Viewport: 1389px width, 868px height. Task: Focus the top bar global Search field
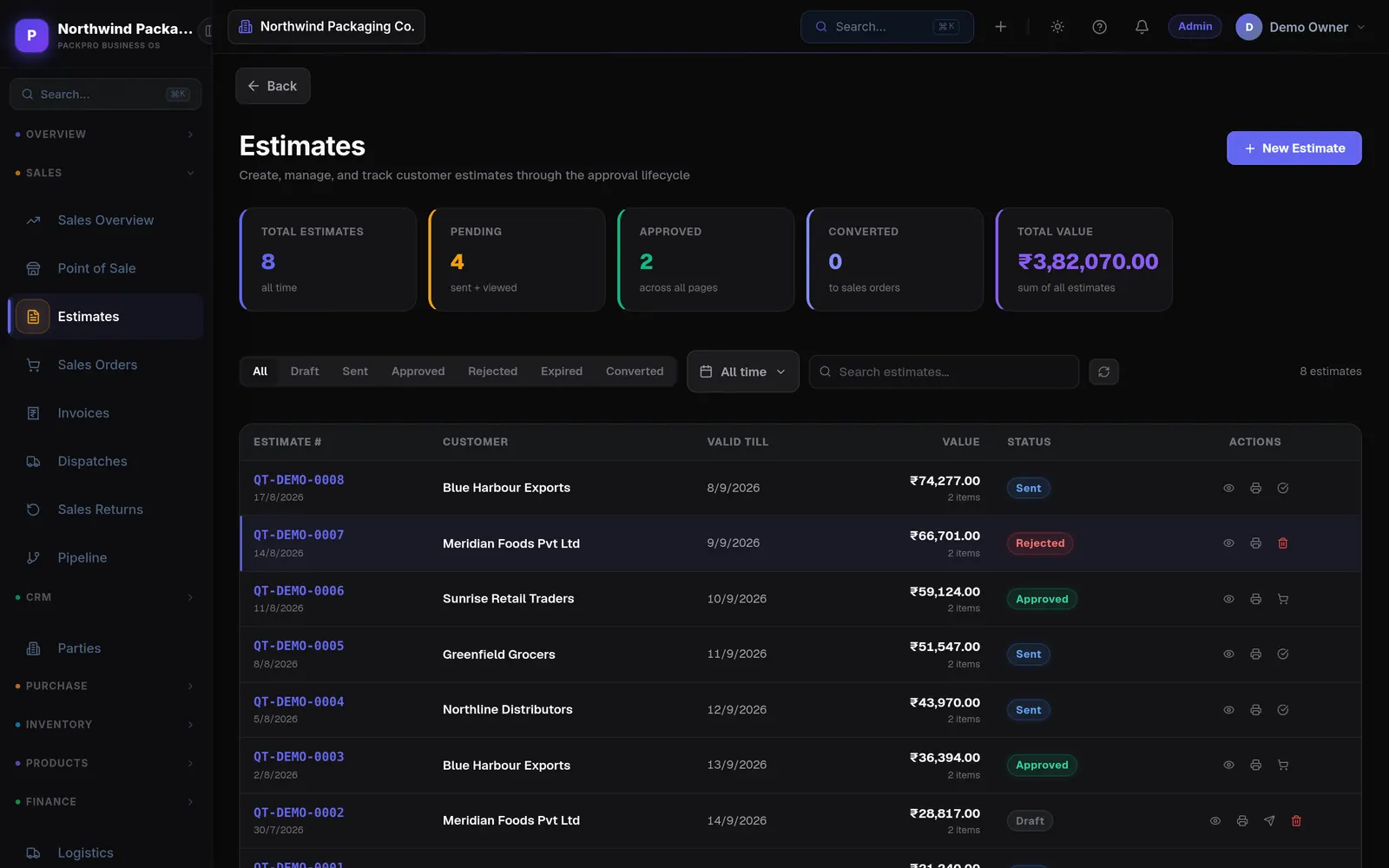click(x=886, y=27)
